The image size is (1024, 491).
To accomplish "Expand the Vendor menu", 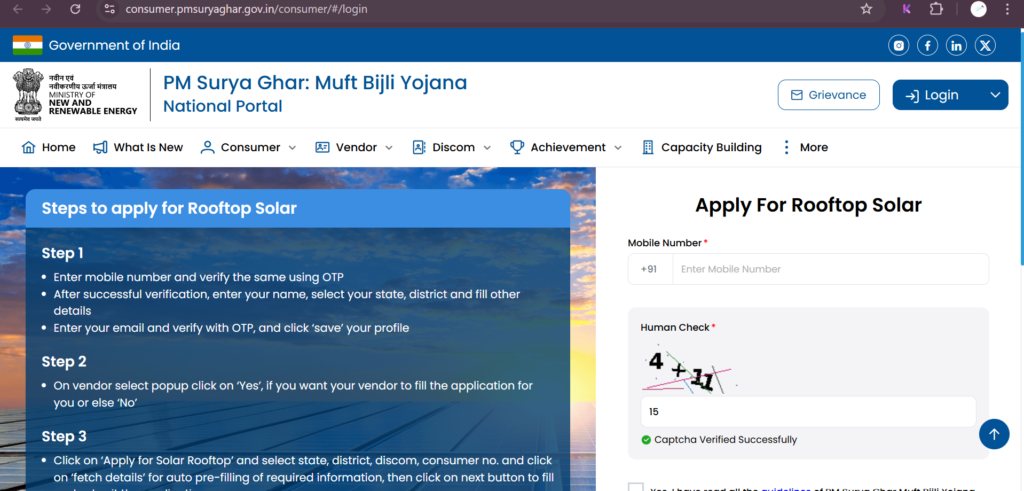I will click(x=354, y=147).
